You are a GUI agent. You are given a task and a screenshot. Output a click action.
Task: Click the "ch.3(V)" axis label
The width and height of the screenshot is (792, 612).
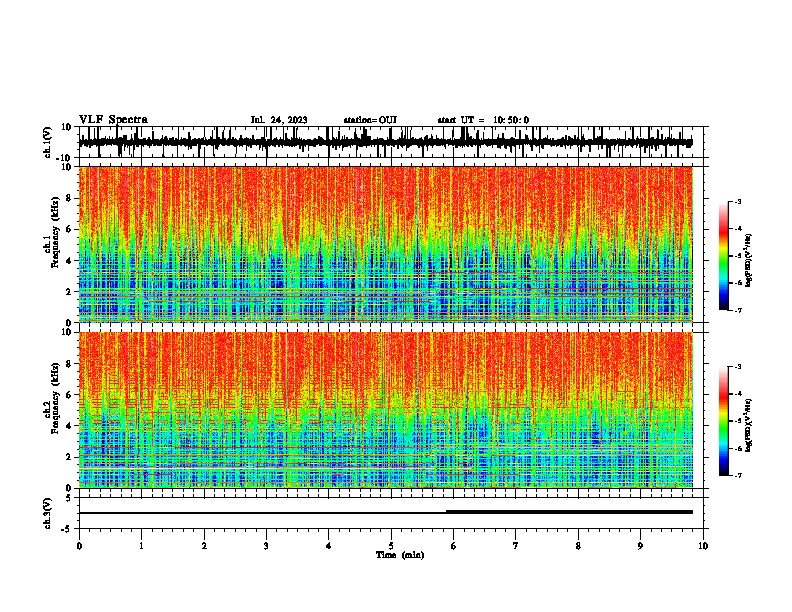coord(48,513)
